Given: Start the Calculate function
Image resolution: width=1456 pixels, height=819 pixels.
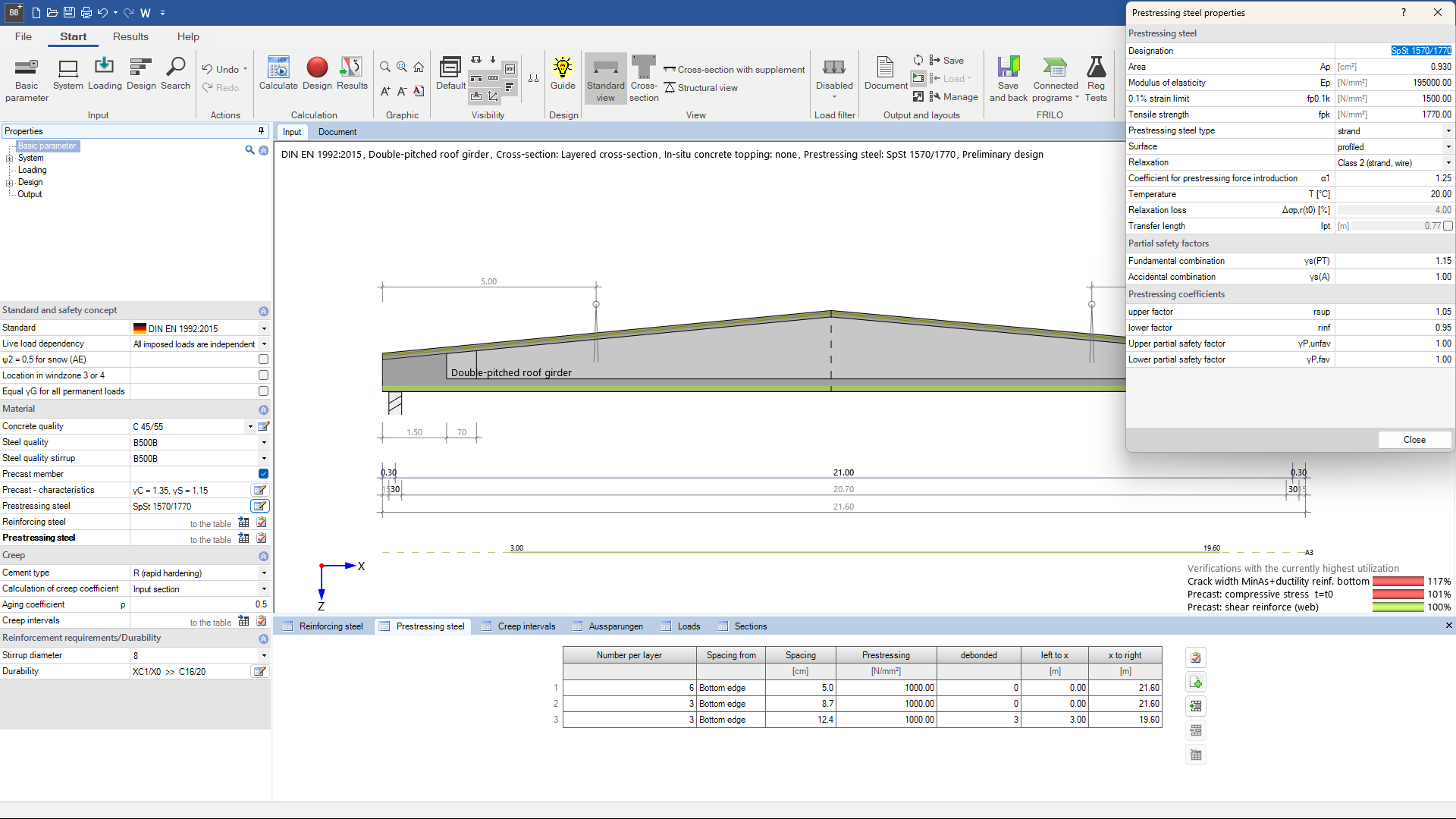Looking at the screenshot, I should (278, 72).
